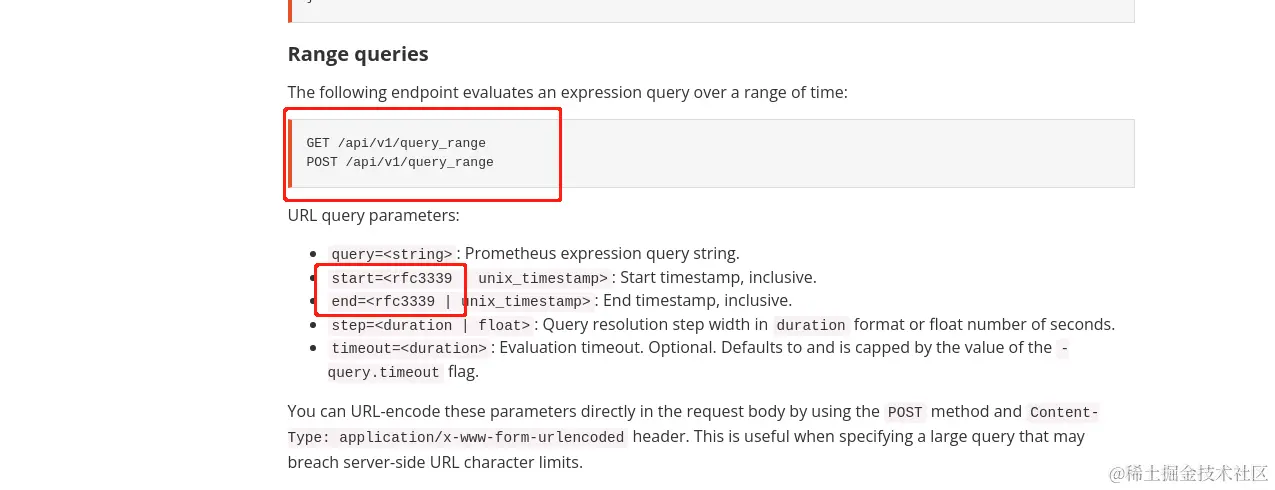
Task: Click unix_timestamp> code on the start line
Action: pyautogui.click(x=543, y=278)
